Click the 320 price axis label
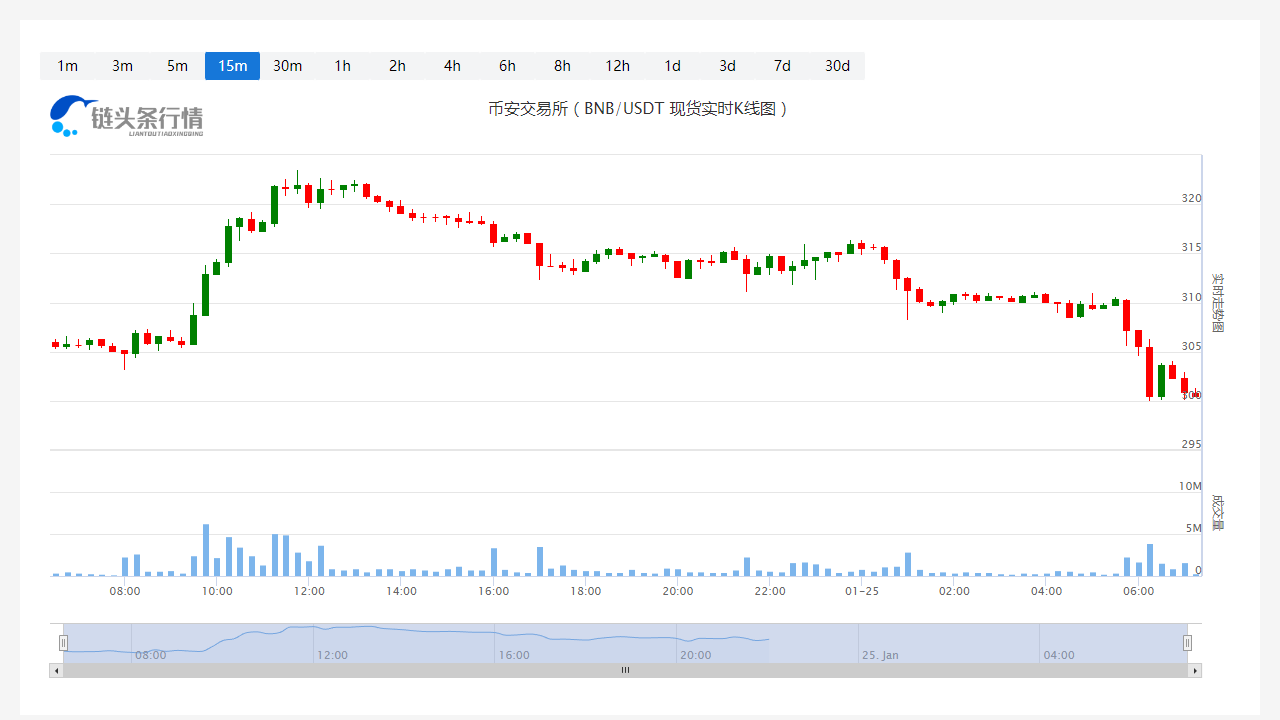Viewport: 1280px width, 720px height. pos(1191,198)
